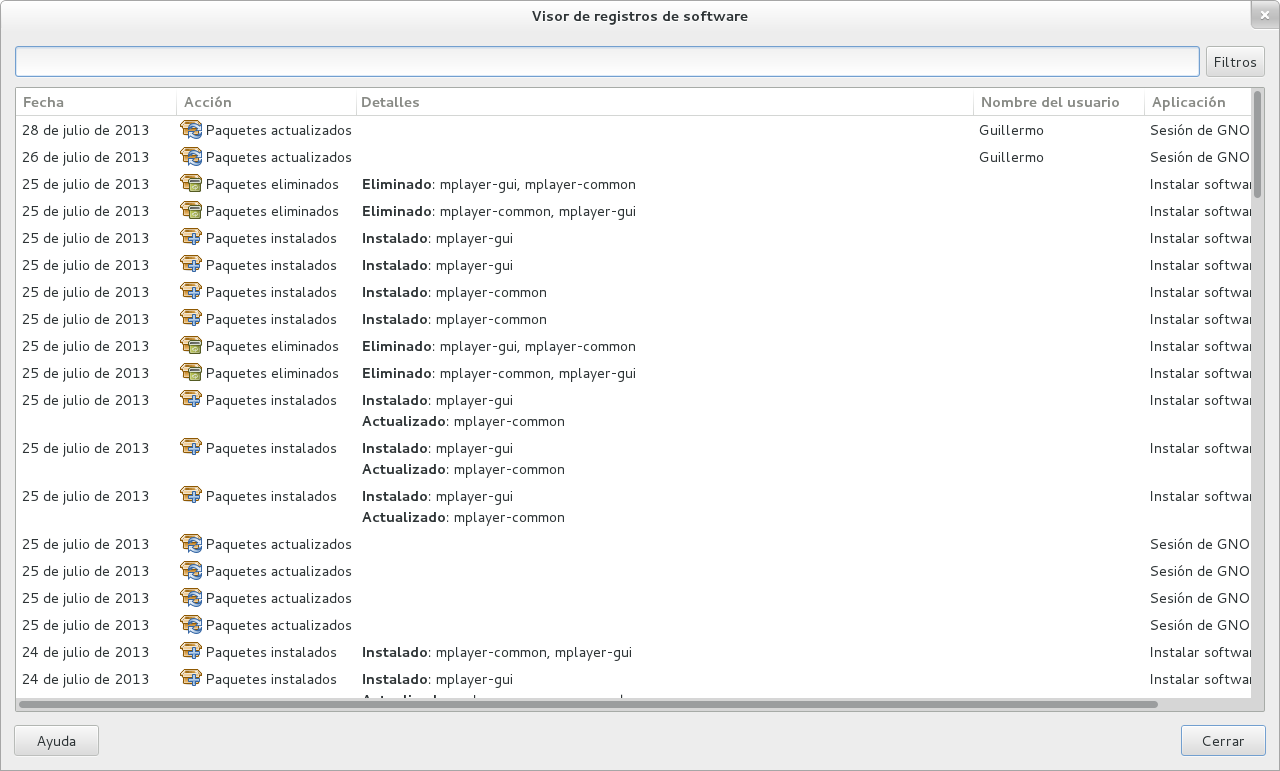Click 'Paquetes instalados' in the 24 de julio 'mplayer-common, mplayer-gui' row
The image size is (1280, 771).
271,652
